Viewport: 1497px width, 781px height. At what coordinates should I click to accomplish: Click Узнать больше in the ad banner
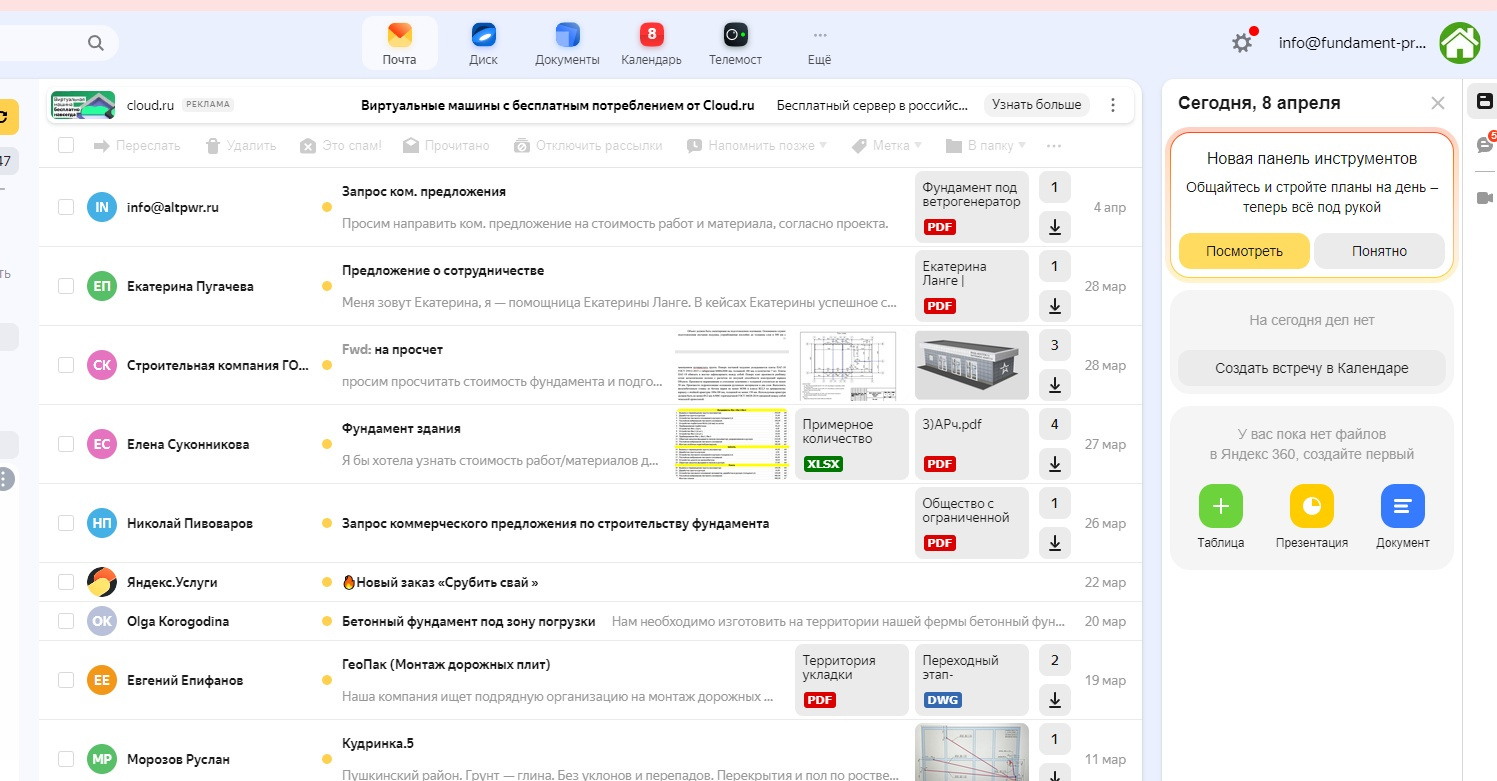point(1037,105)
